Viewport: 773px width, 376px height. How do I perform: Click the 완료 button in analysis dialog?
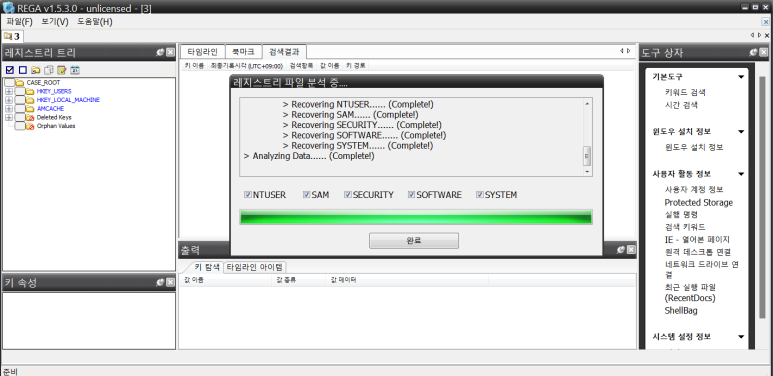click(x=414, y=241)
